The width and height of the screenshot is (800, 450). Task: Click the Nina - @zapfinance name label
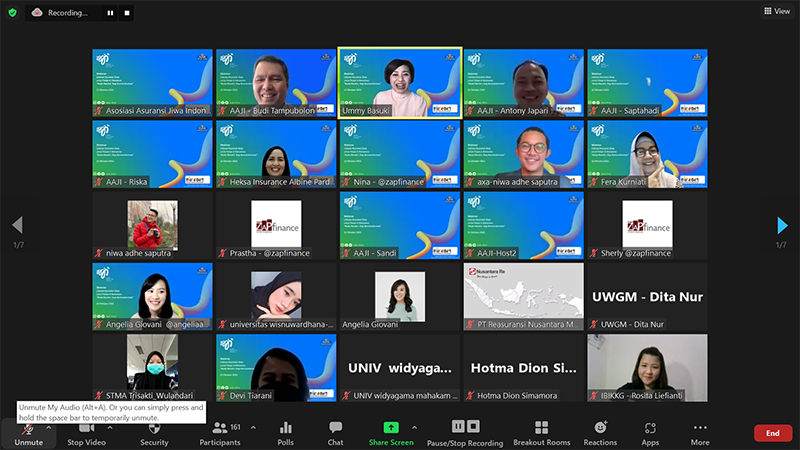coord(388,182)
